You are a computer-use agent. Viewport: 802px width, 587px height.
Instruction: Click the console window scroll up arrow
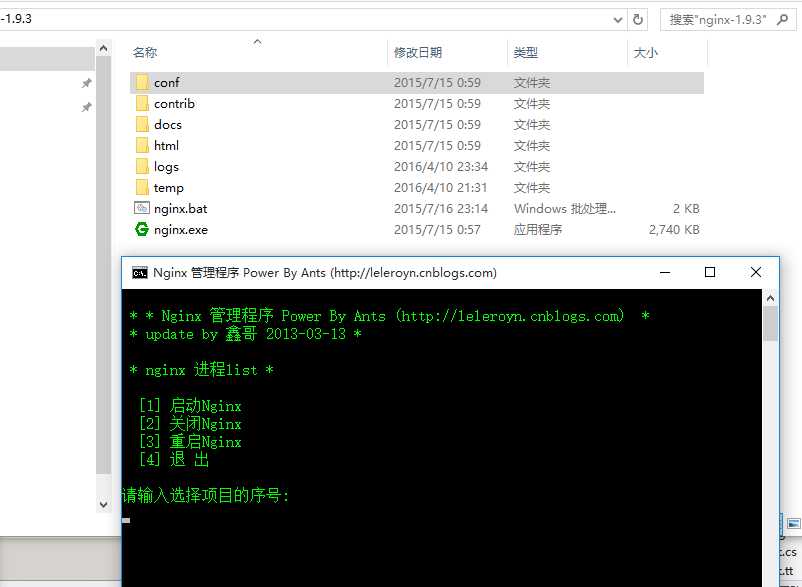(x=770, y=298)
